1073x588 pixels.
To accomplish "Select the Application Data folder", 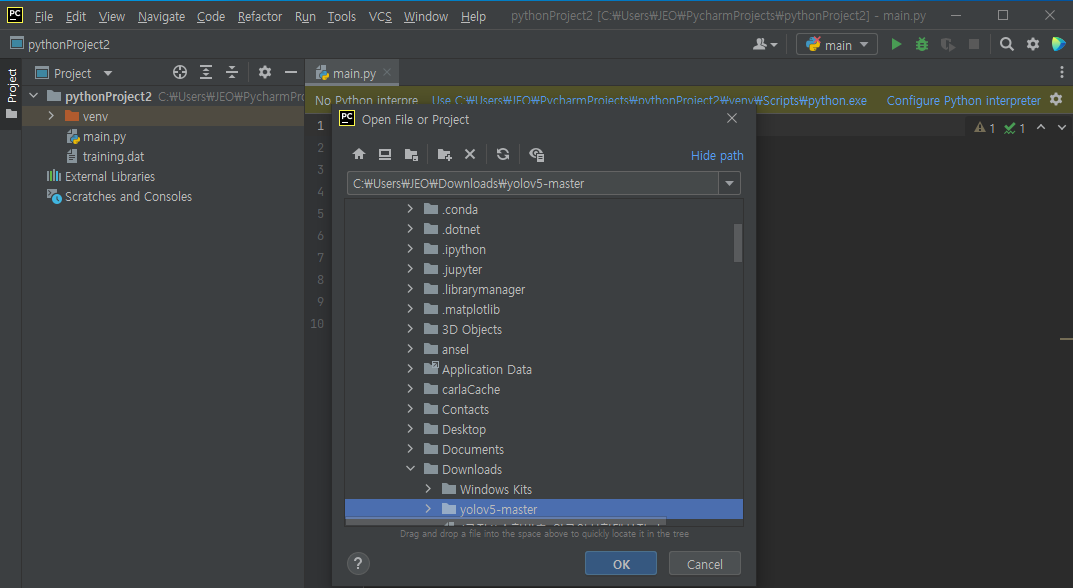I will pos(486,369).
